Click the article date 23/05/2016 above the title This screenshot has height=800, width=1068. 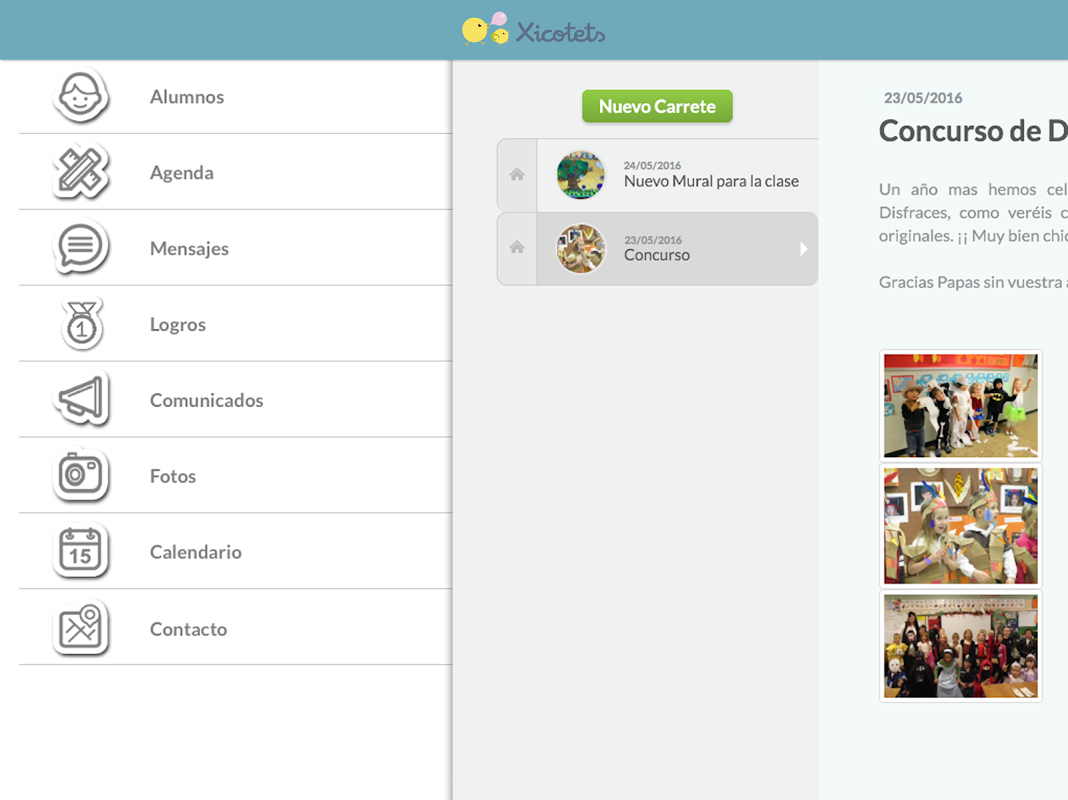click(923, 98)
